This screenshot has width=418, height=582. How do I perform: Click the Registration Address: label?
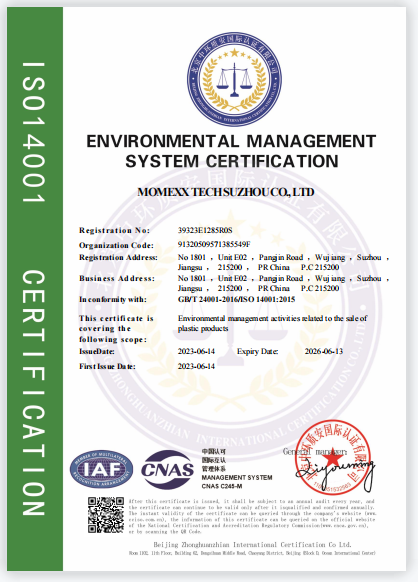[x=118, y=257]
